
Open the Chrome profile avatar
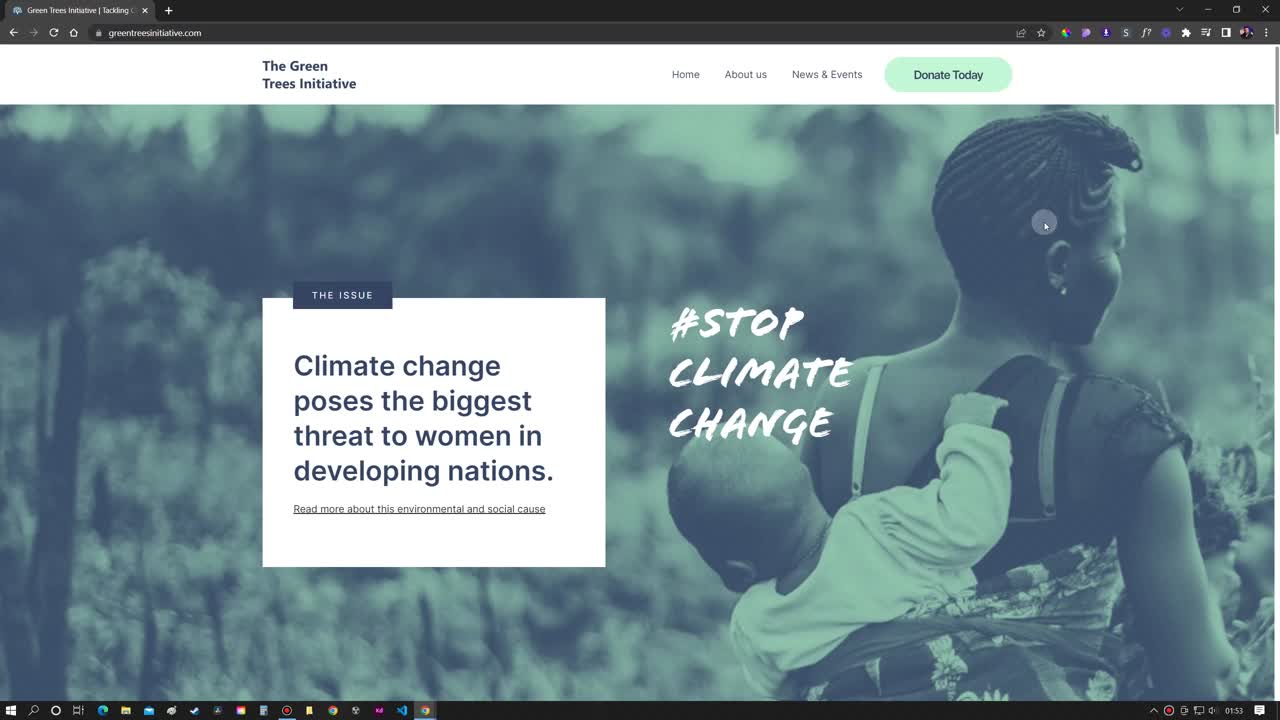tap(1246, 33)
